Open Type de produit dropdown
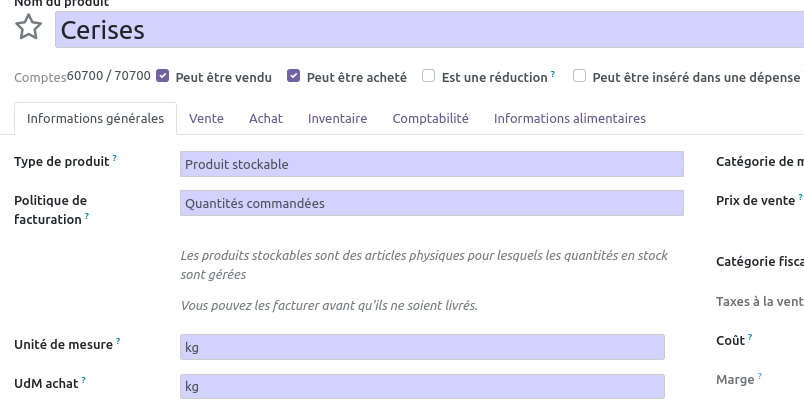This screenshot has width=804, height=400. (432, 164)
